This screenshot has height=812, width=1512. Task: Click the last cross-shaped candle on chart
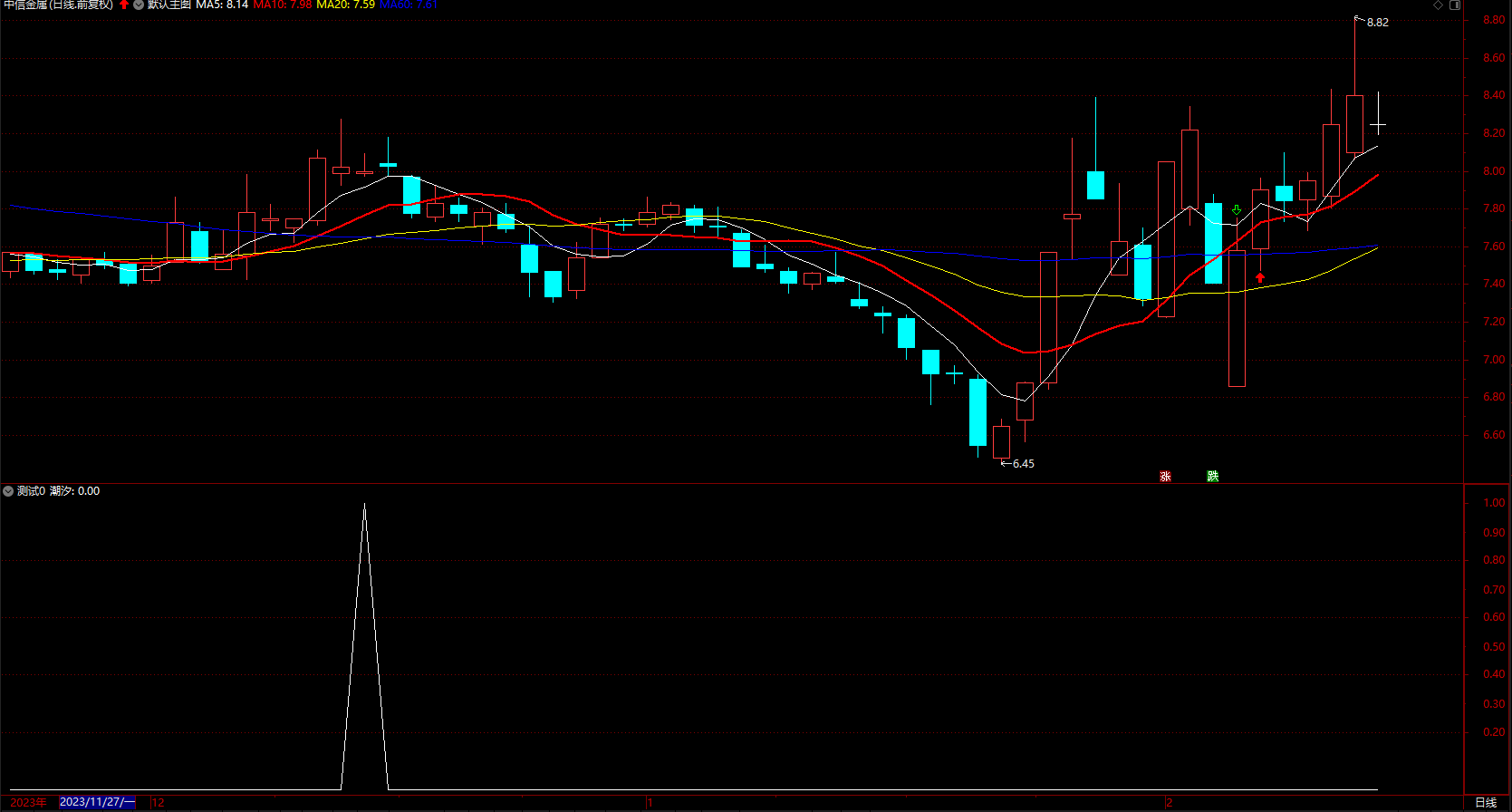pos(1378,124)
